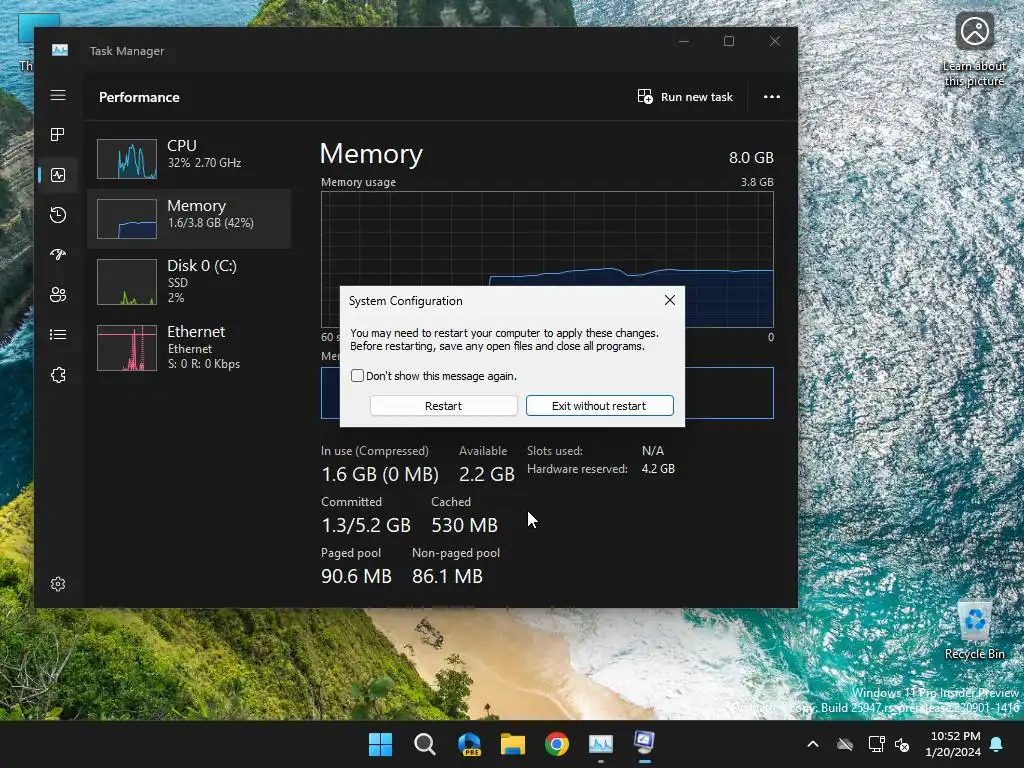The height and width of the screenshot is (768, 1024).
Task: Click the Ethernet throughput graph thumbnail
Action: pyautogui.click(x=127, y=348)
